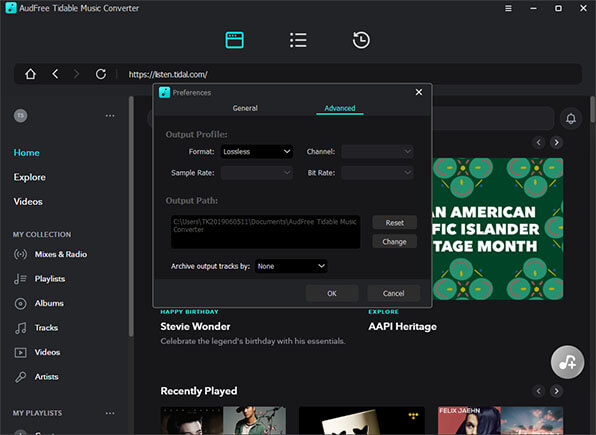This screenshot has width=596, height=435.
Task: Click the Mixes & Radio label
Action: (x=61, y=254)
